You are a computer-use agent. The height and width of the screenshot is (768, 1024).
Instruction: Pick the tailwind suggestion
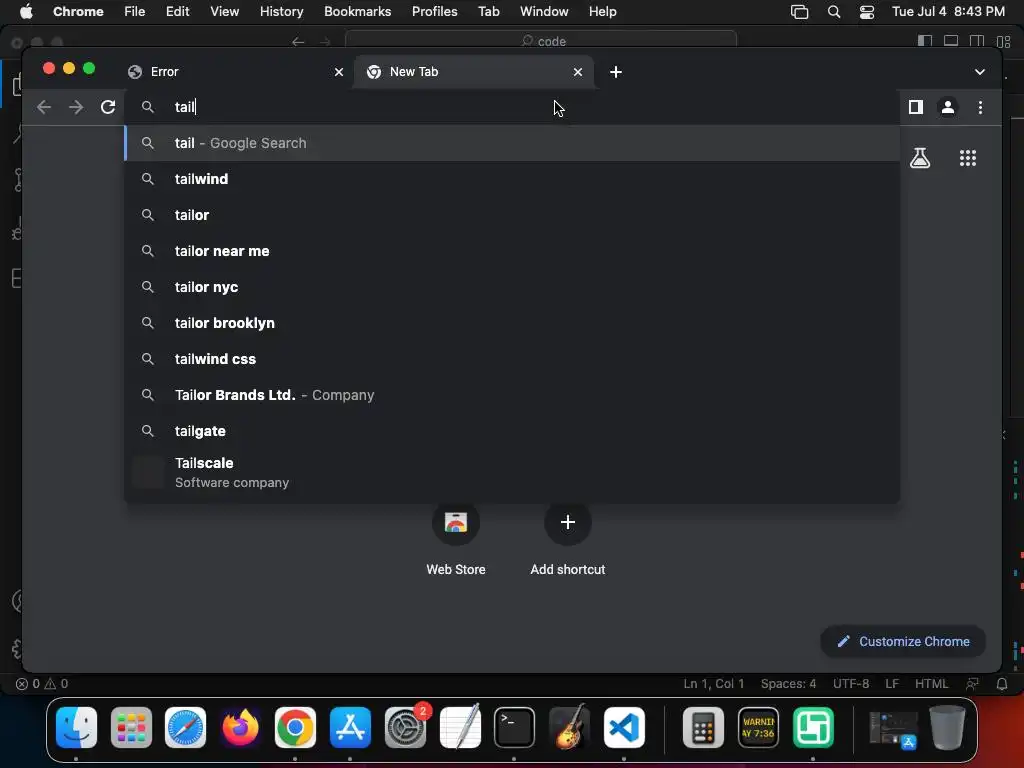(513, 179)
